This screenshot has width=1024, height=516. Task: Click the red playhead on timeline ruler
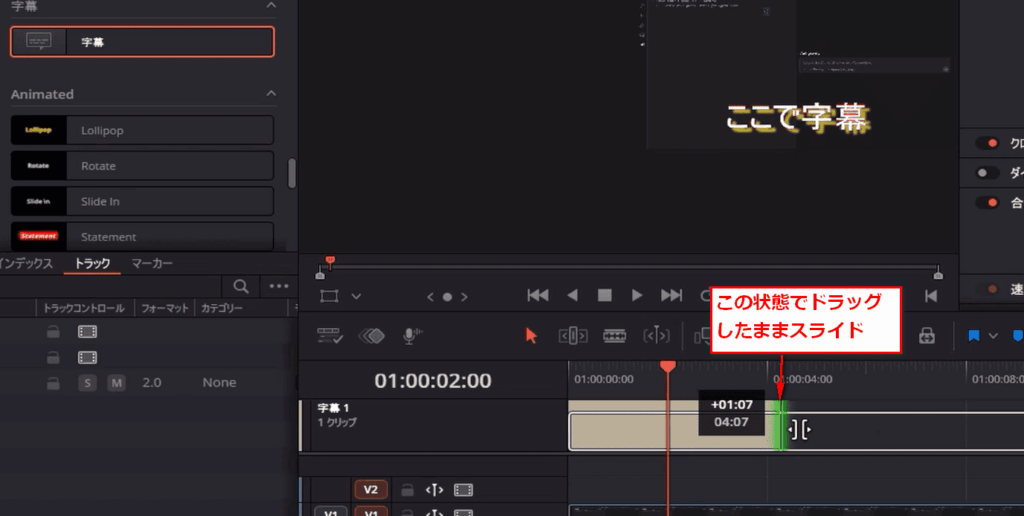point(668,368)
